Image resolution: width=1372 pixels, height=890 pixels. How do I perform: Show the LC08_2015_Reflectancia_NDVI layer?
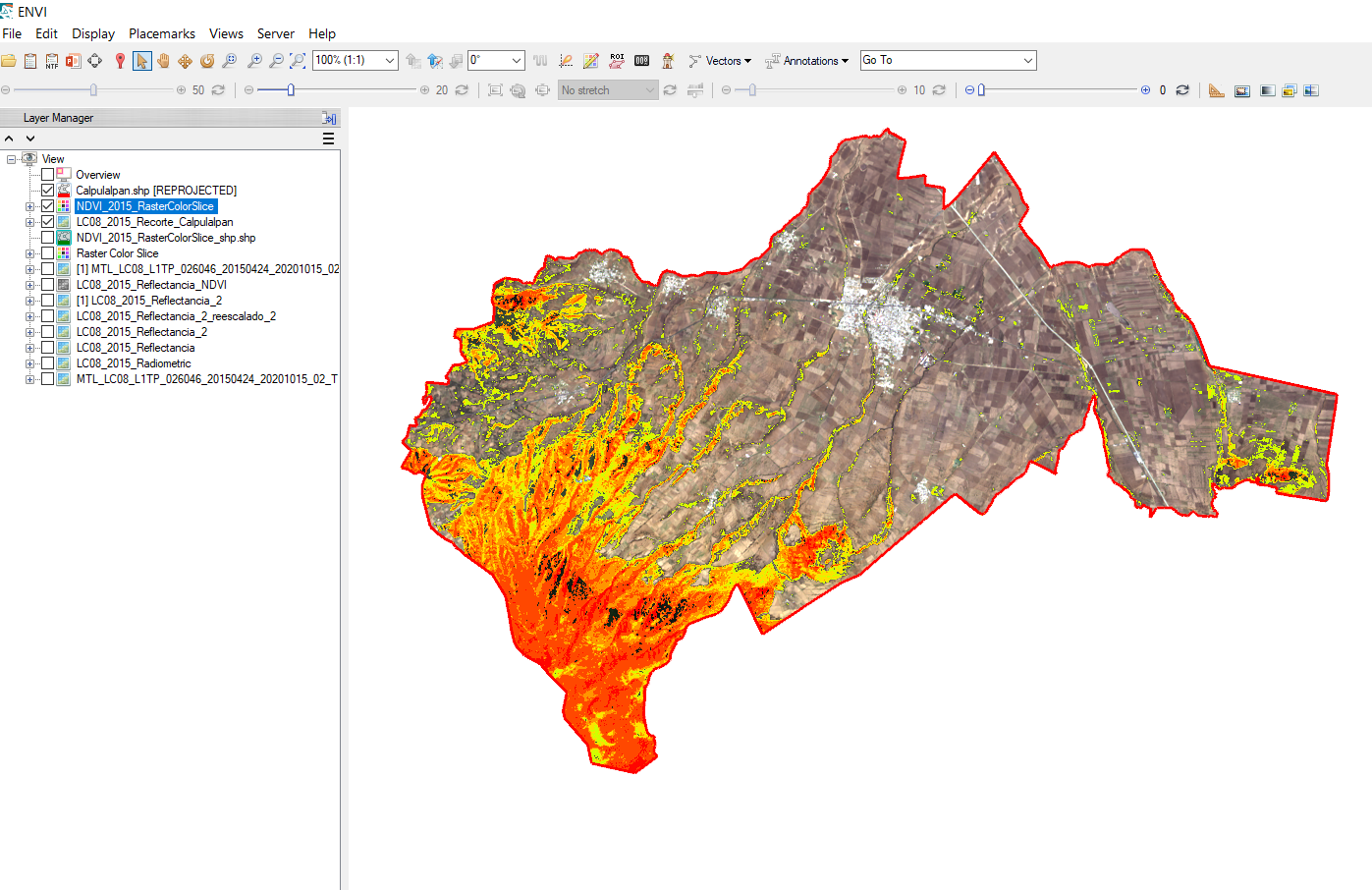[47, 285]
